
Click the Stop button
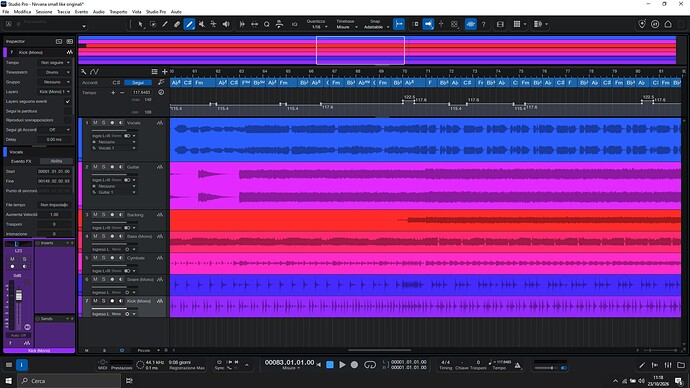(x=330, y=365)
